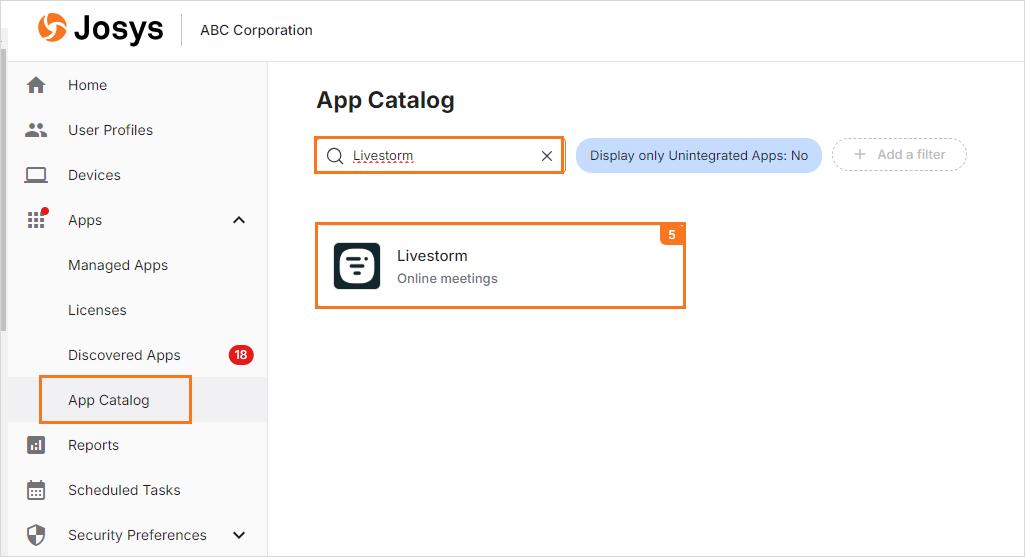1025x557 pixels.
Task: Click the red 18 badge
Action: (x=241, y=355)
